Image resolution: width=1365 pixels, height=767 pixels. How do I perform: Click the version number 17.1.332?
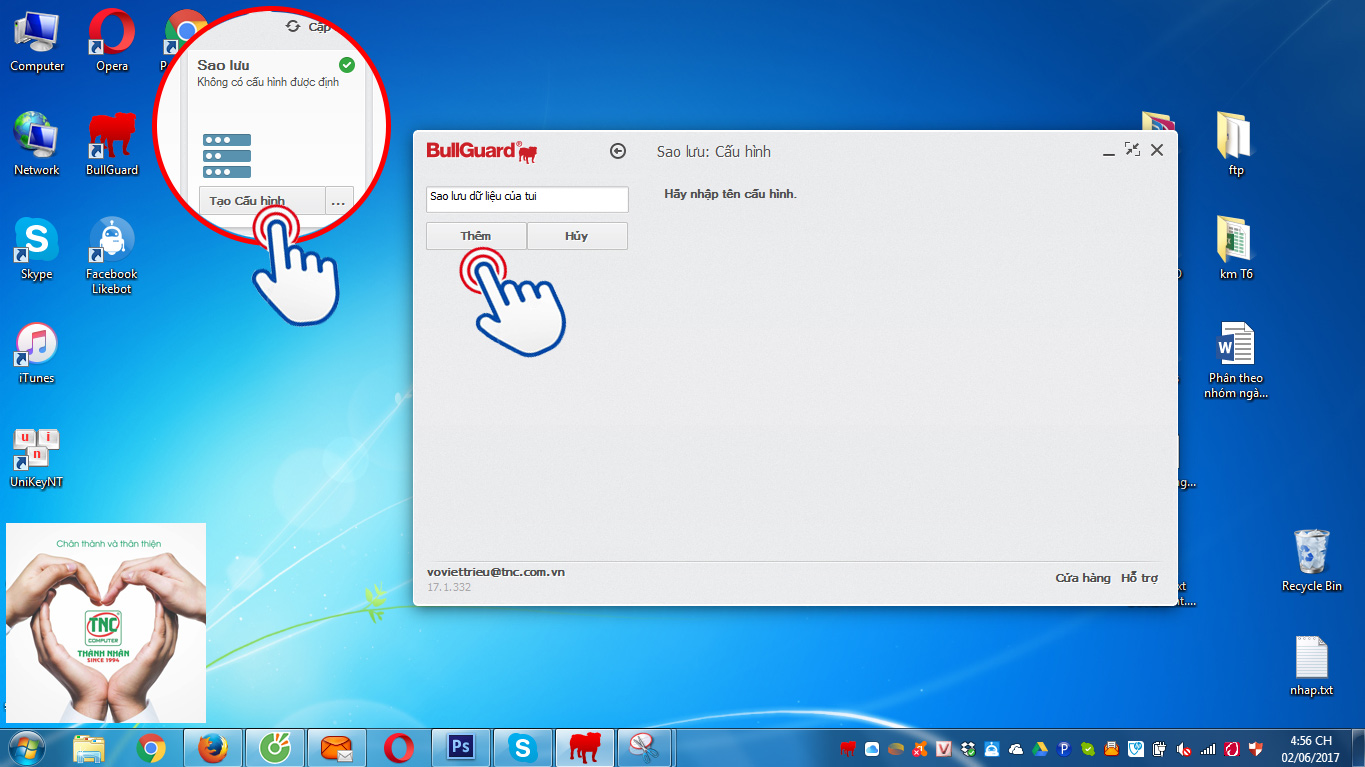[449, 587]
